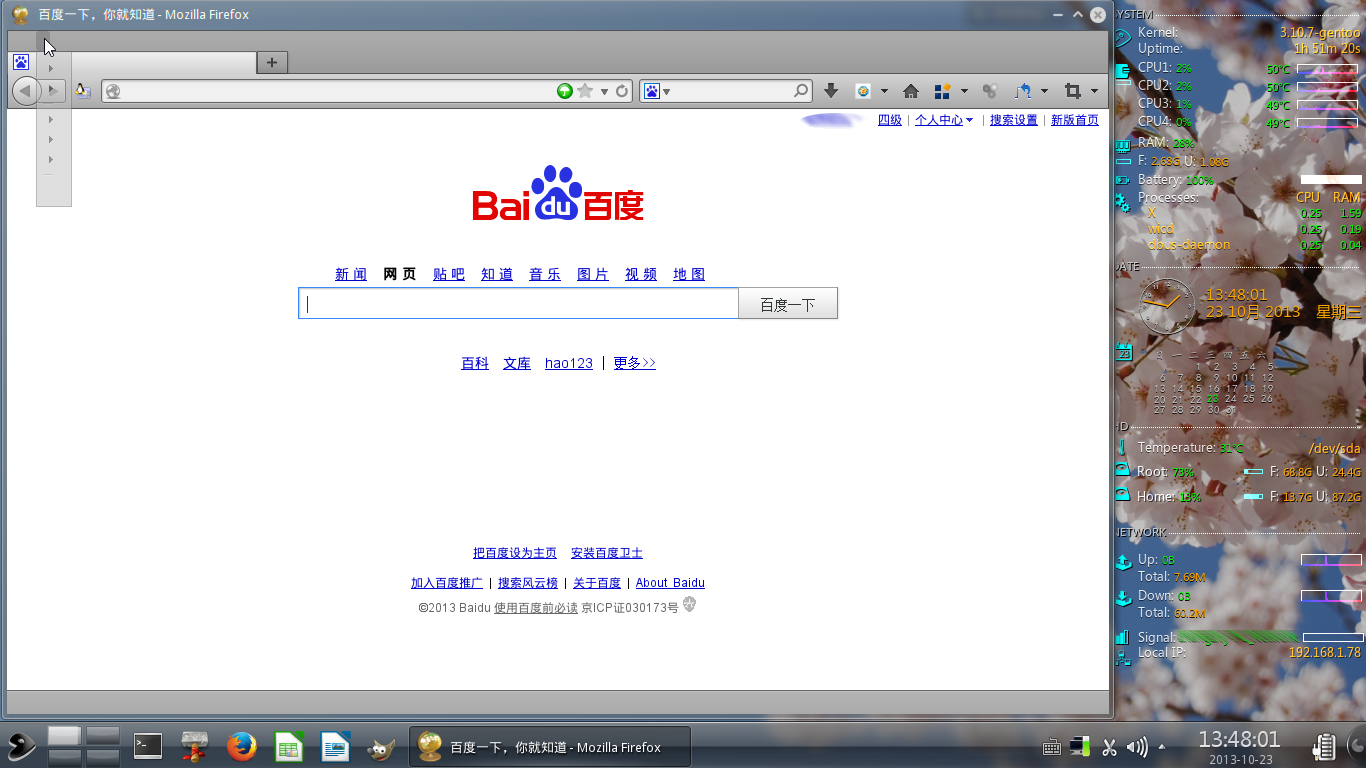This screenshot has width=1366, height=768.
Task: Click the 安装百度卫士 link
Action: [607, 553]
